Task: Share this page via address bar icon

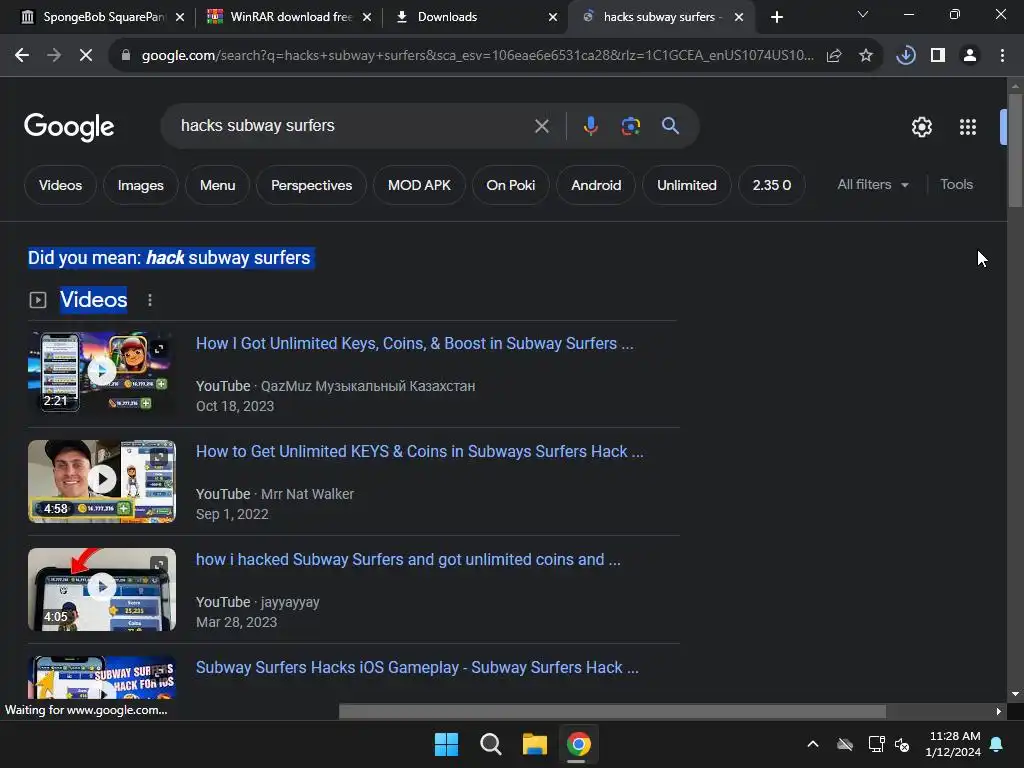Action: [834, 56]
